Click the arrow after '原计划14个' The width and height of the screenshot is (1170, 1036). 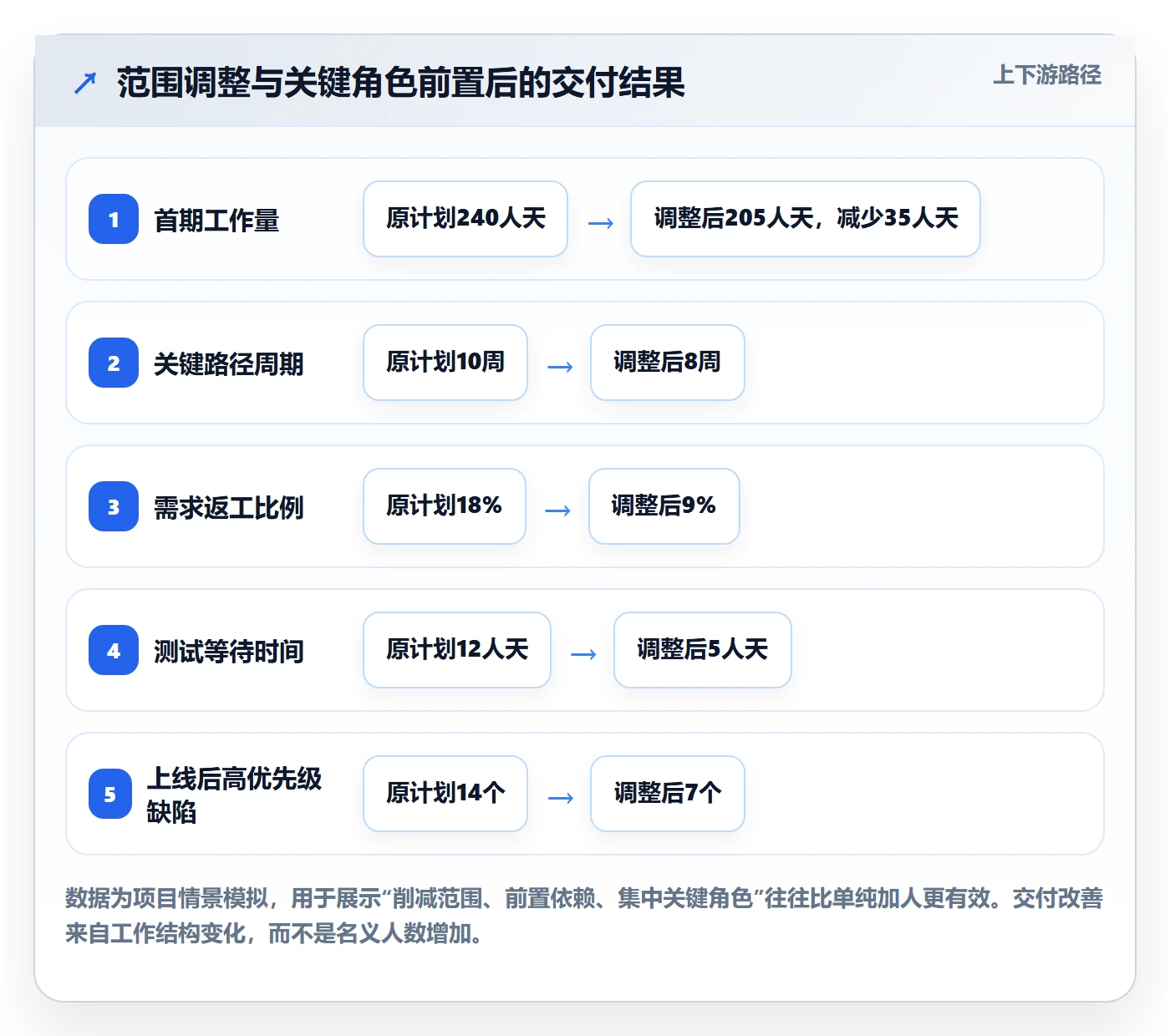[x=560, y=798]
